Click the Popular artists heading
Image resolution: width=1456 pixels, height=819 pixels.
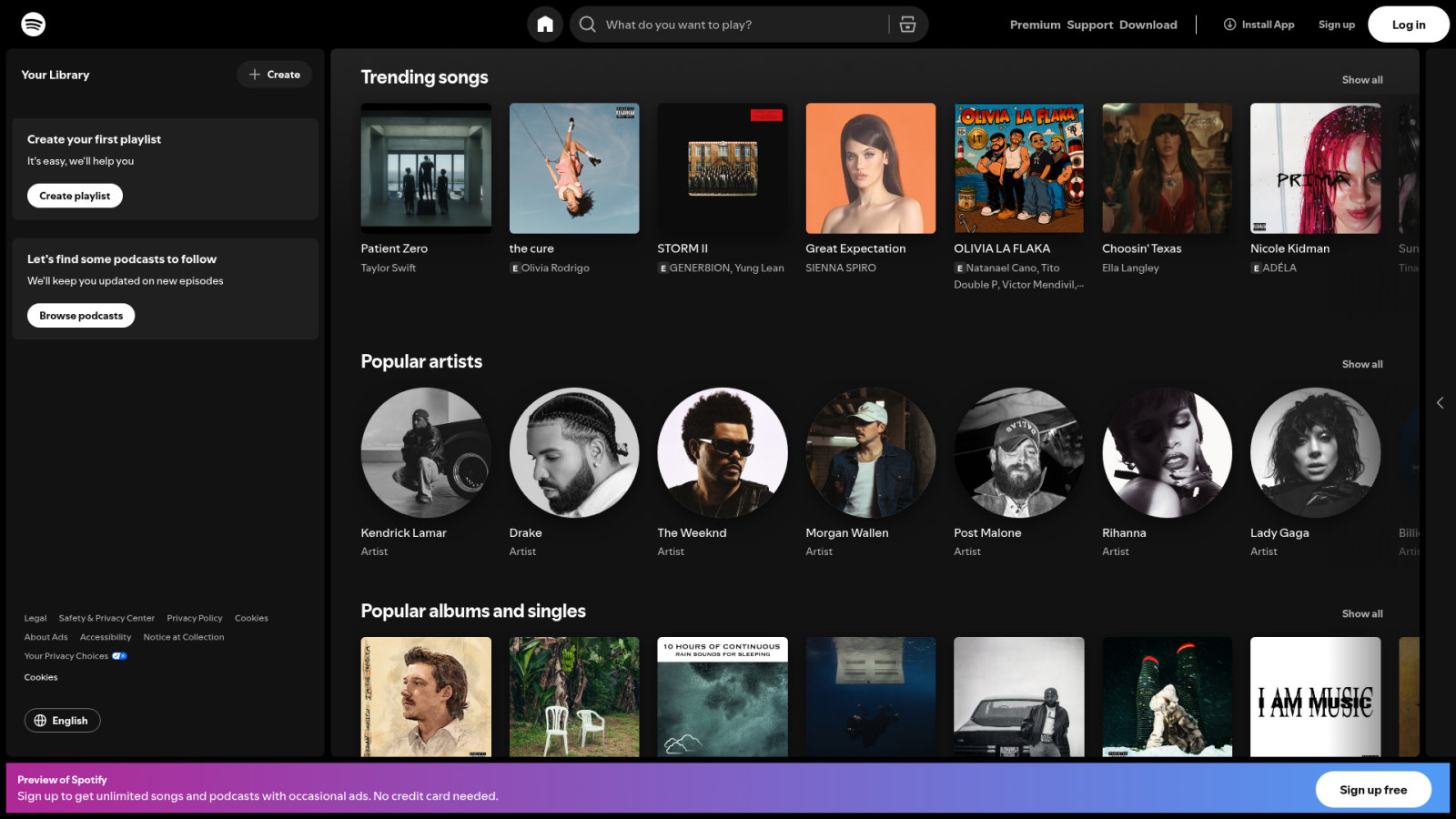(422, 362)
